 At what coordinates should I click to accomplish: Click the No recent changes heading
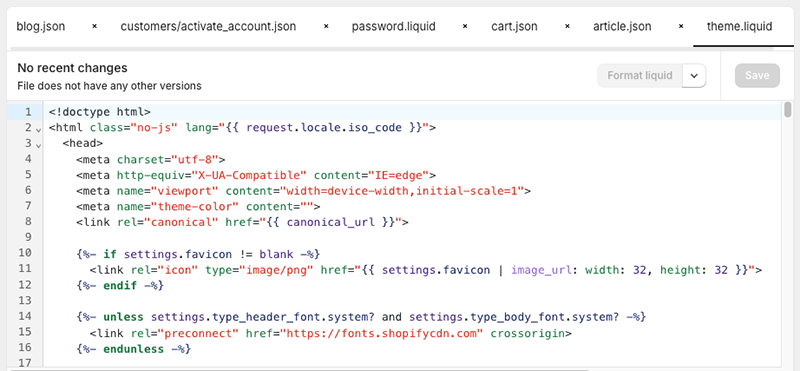72,68
